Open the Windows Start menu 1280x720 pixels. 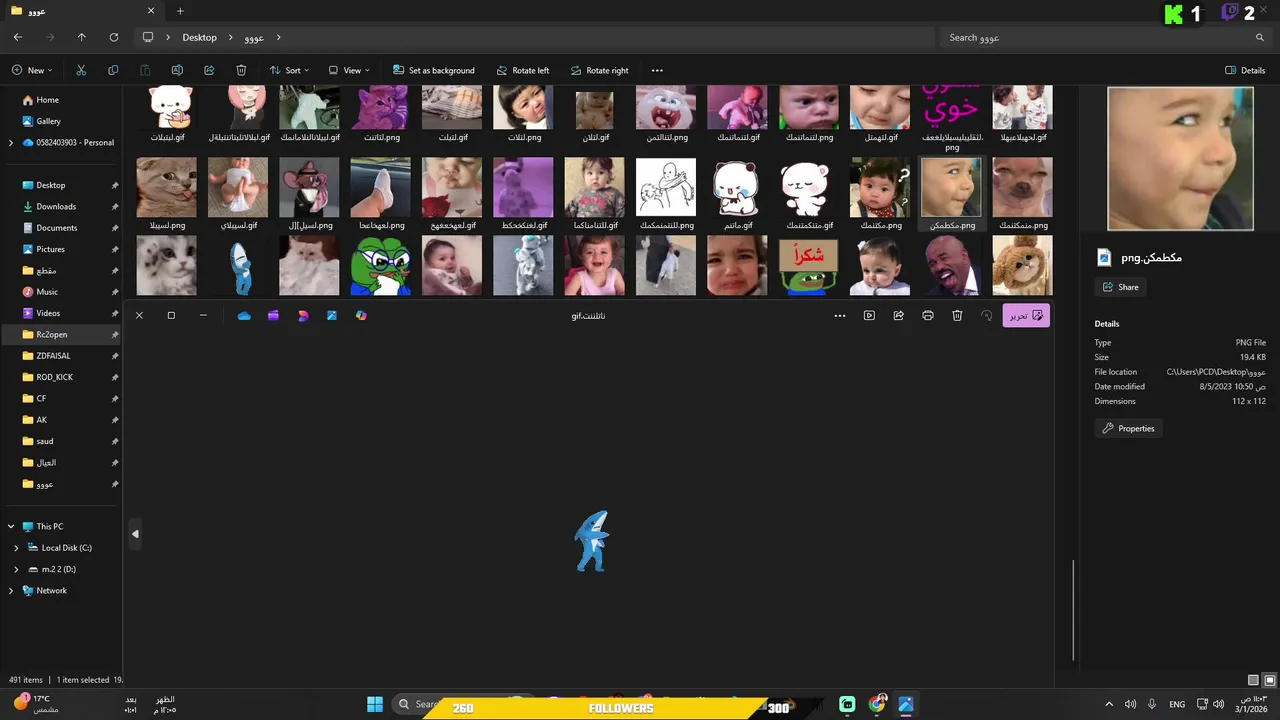pyautogui.click(x=375, y=704)
